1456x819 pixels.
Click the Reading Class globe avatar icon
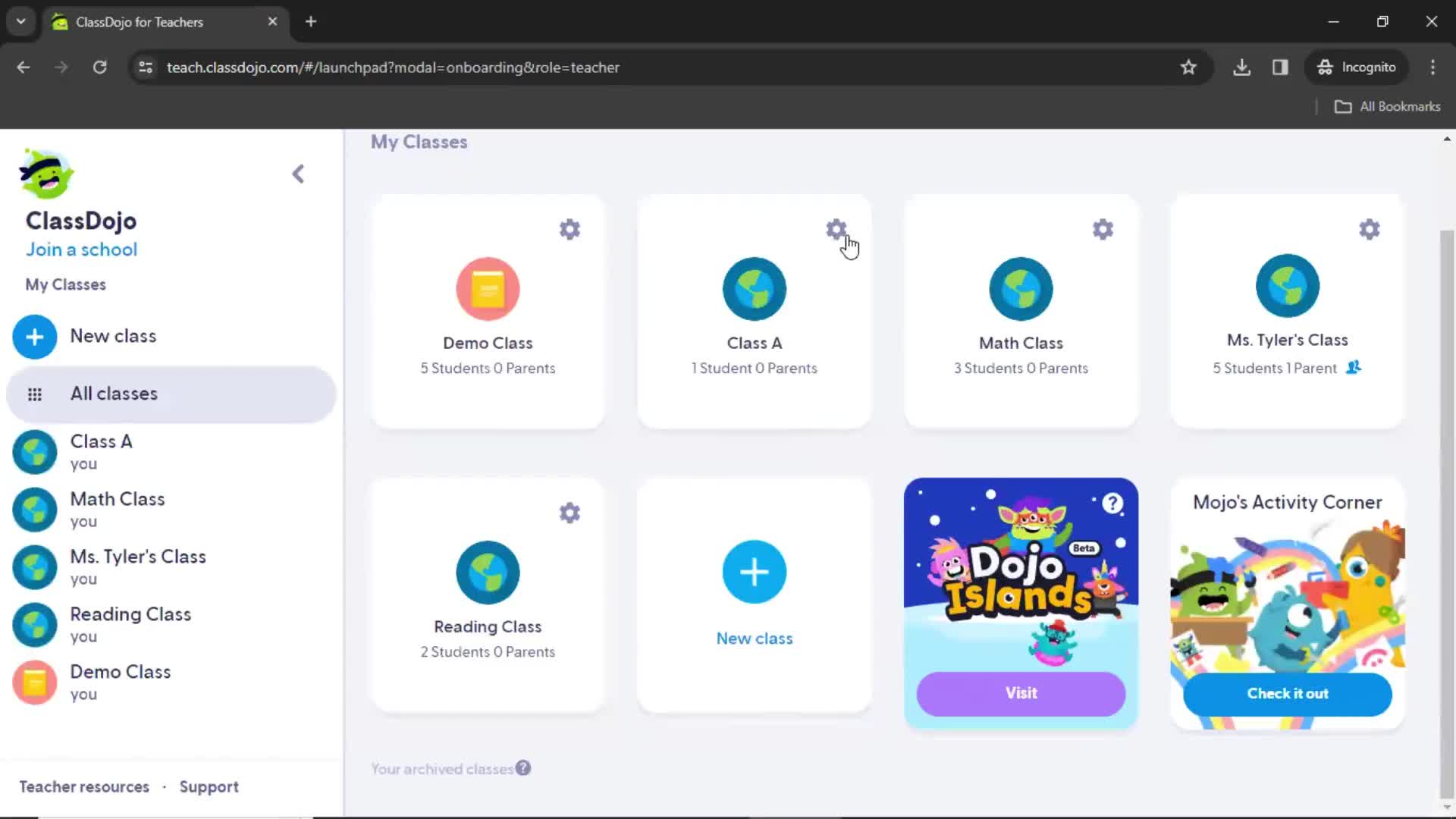click(488, 571)
